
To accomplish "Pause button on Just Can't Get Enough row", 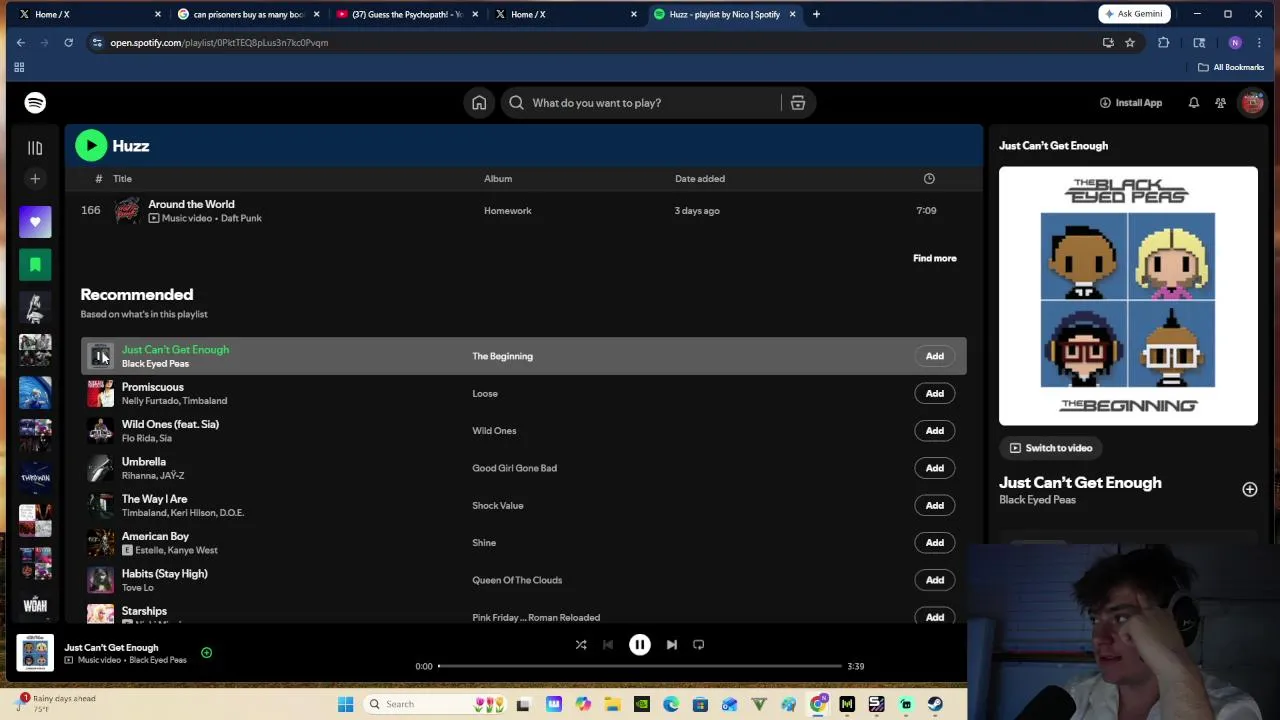I will (x=100, y=356).
